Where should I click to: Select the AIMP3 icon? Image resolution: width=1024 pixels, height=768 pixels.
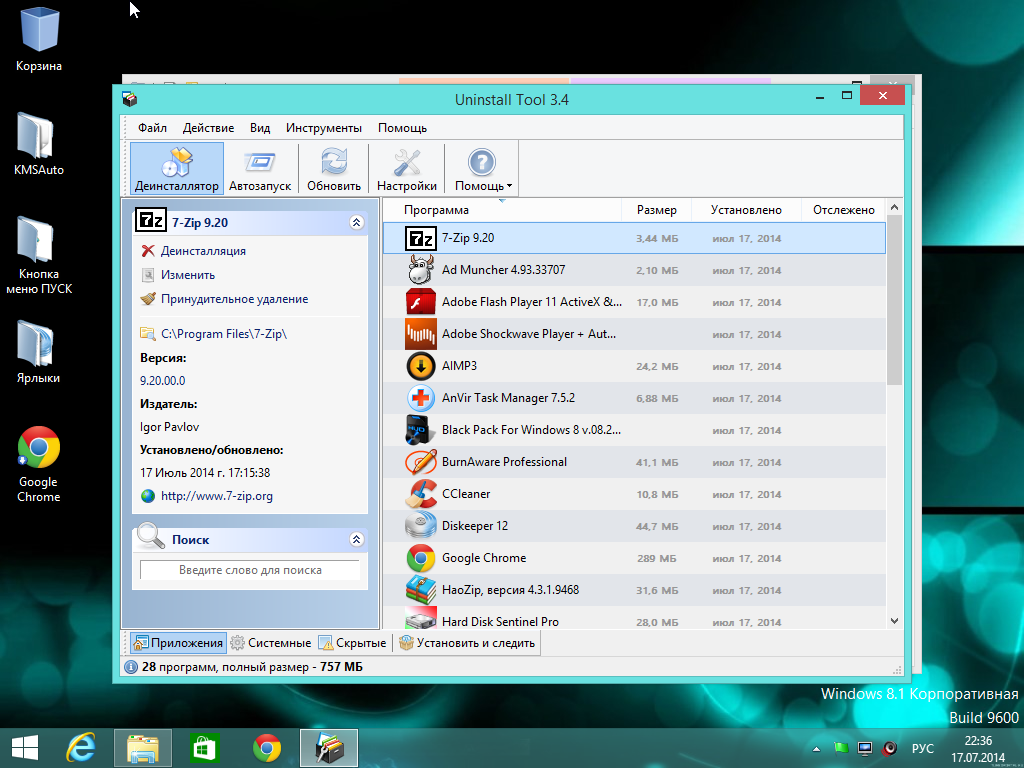pyautogui.click(x=421, y=366)
